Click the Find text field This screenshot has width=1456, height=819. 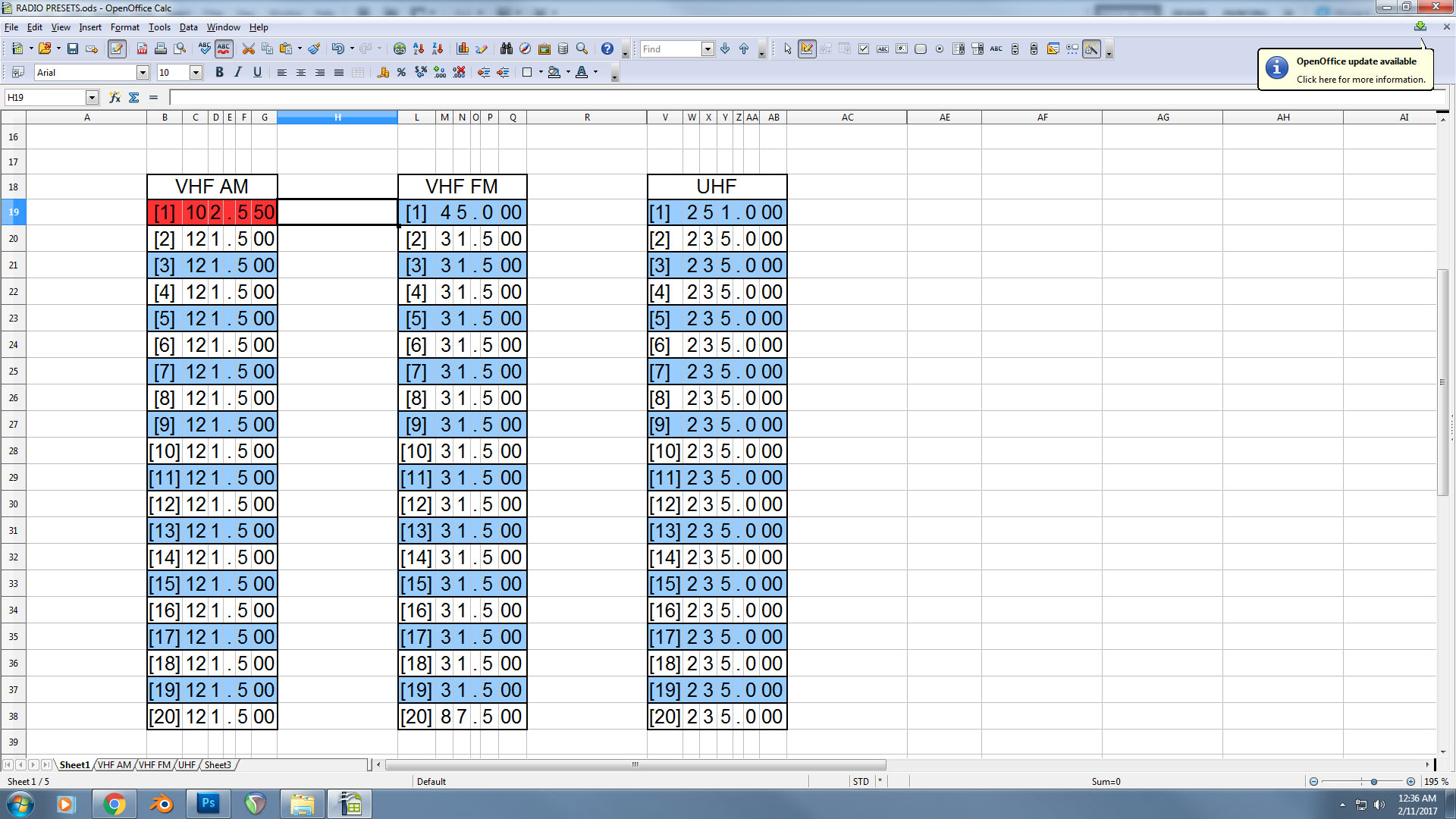(x=670, y=49)
